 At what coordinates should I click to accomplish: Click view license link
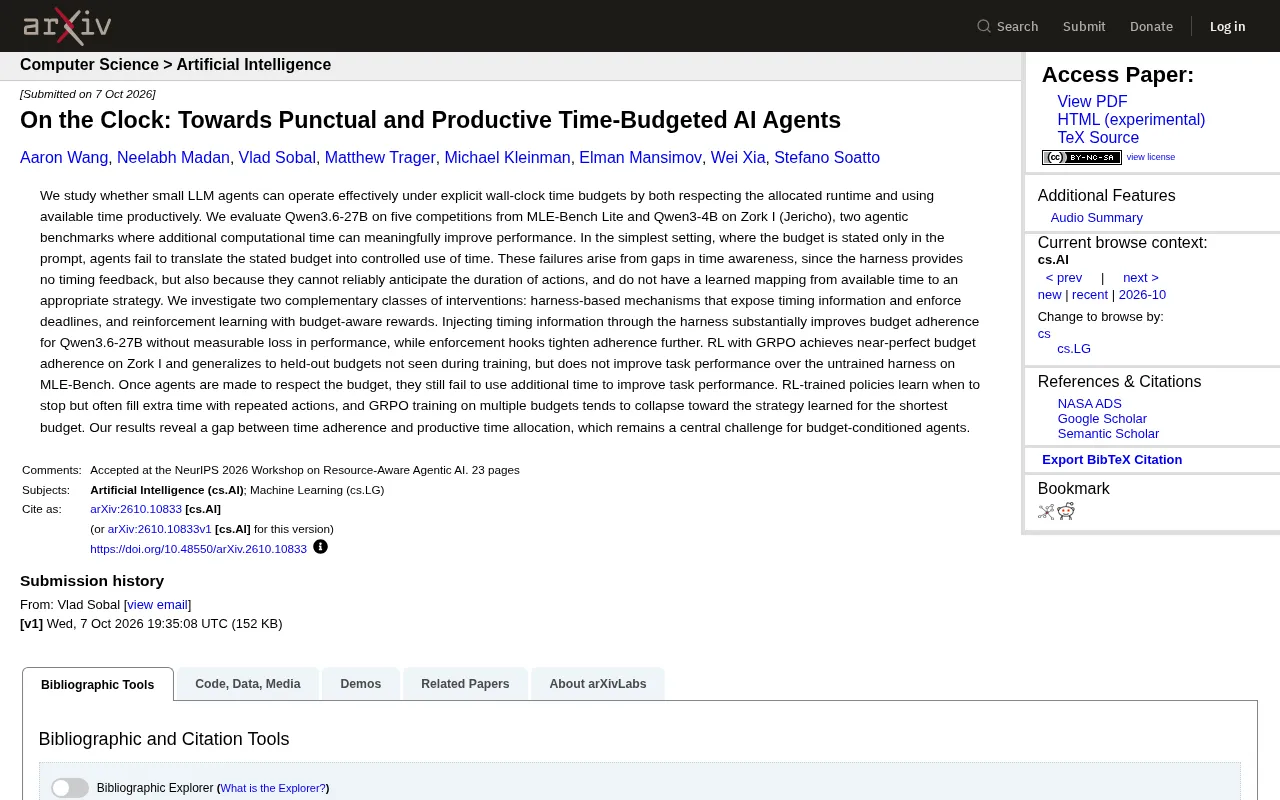[x=1151, y=157]
